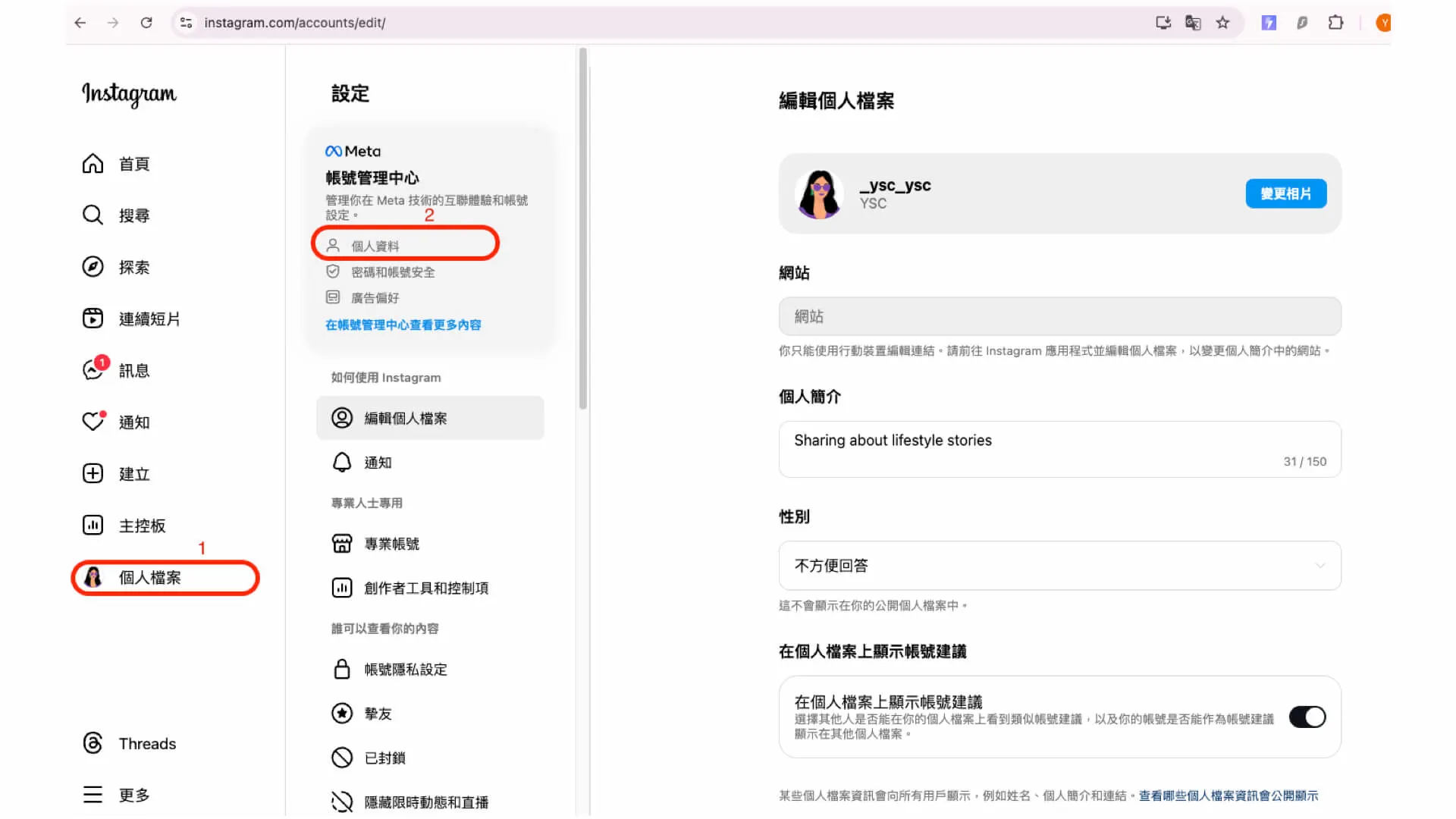Click the Instagram logo
1456x819 pixels.
click(129, 94)
